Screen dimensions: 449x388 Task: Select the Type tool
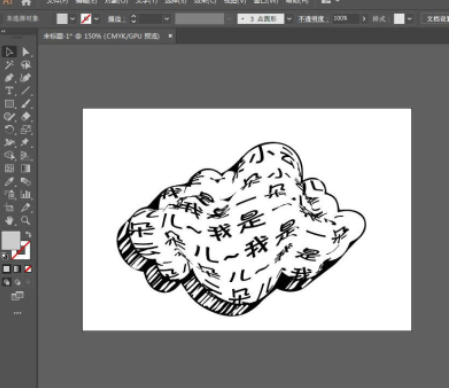pos(9,91)
